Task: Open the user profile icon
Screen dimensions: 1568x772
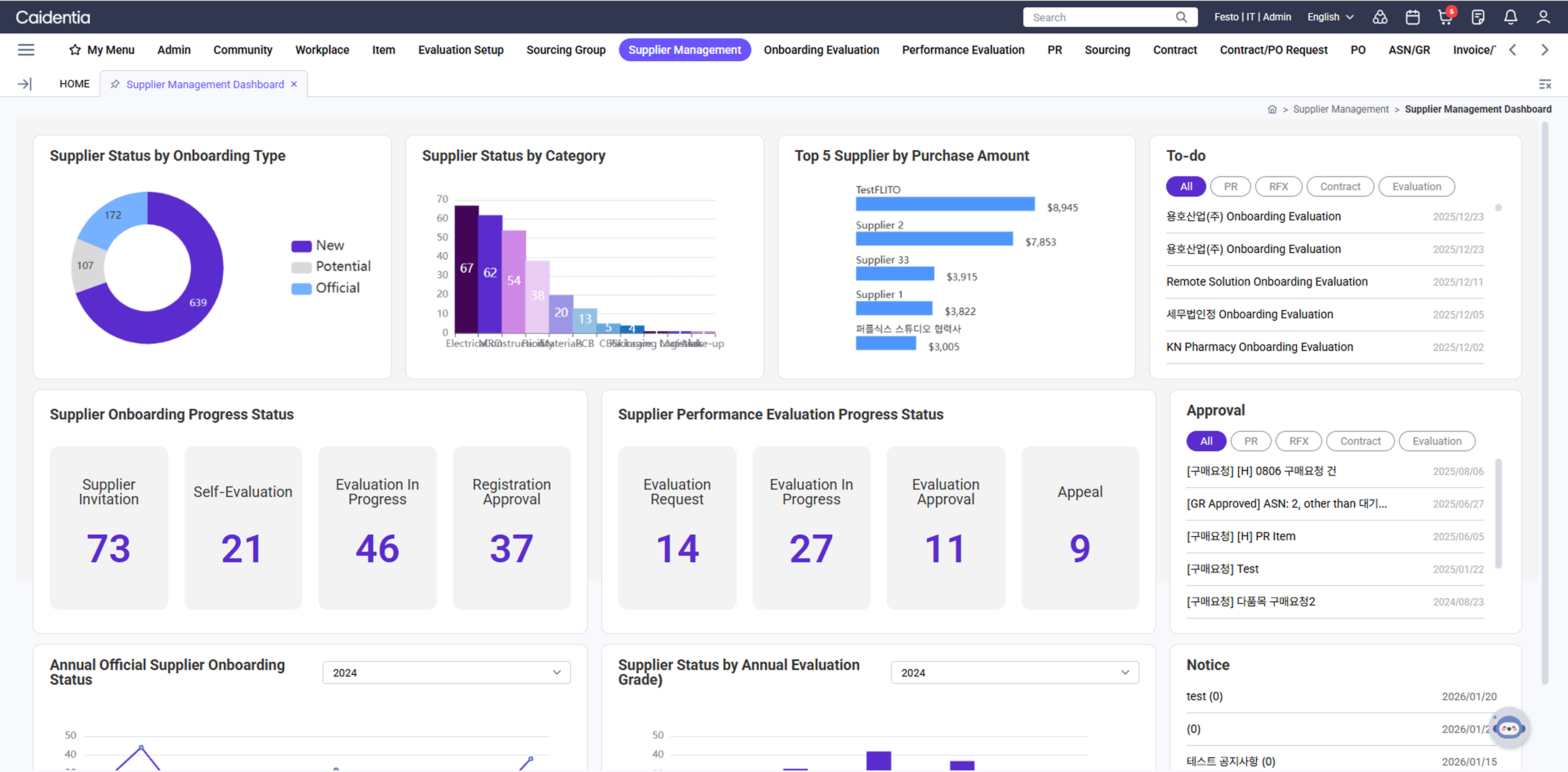Action: pos(1542,17)
